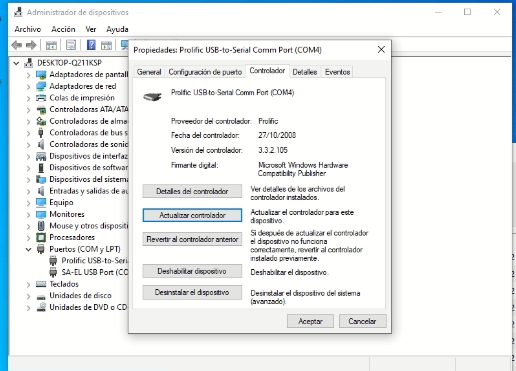Click the Puertos (COM y LPT) icon
This screenshot has width=516, height=371.
41,249
